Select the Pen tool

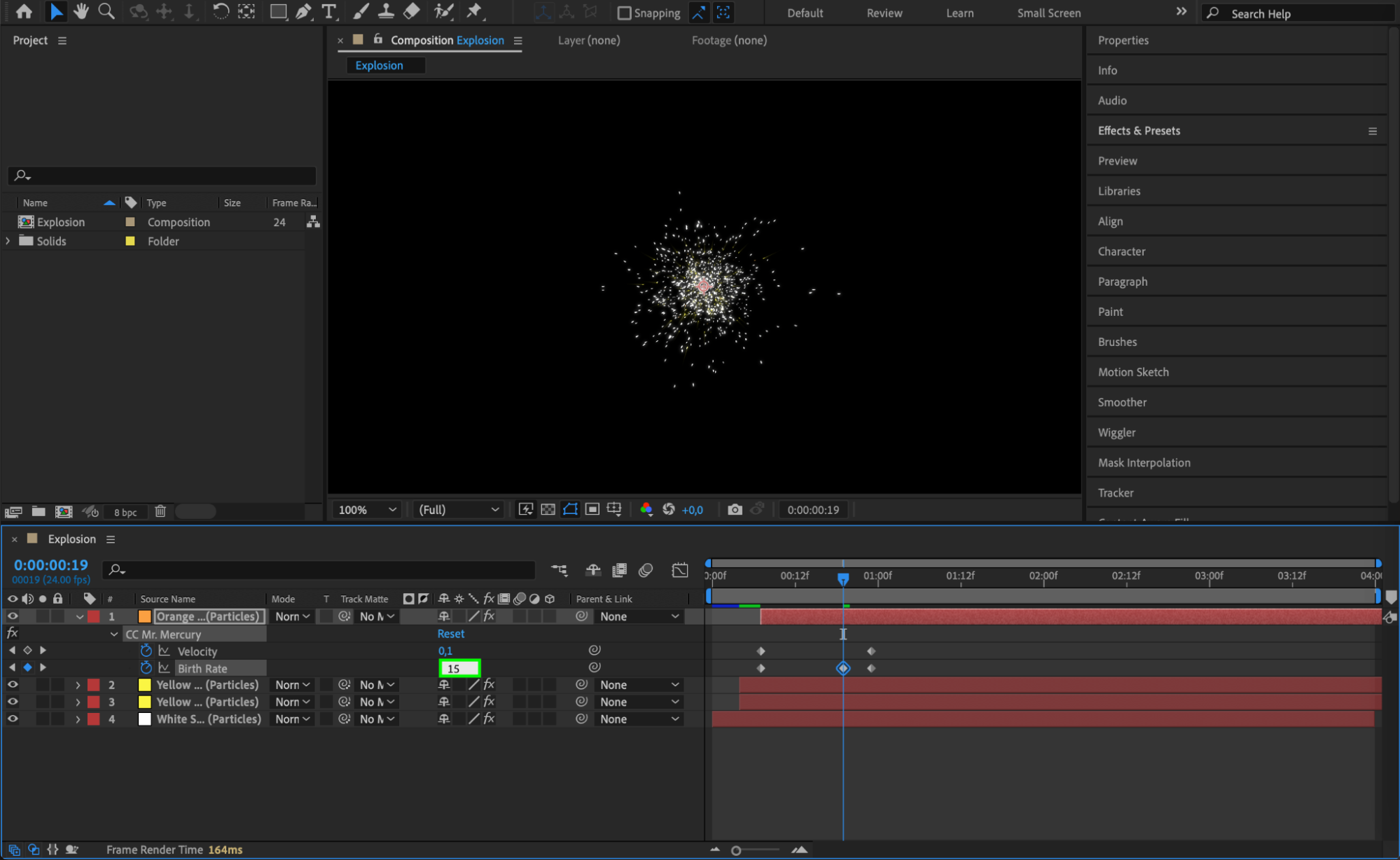(303, 11)
